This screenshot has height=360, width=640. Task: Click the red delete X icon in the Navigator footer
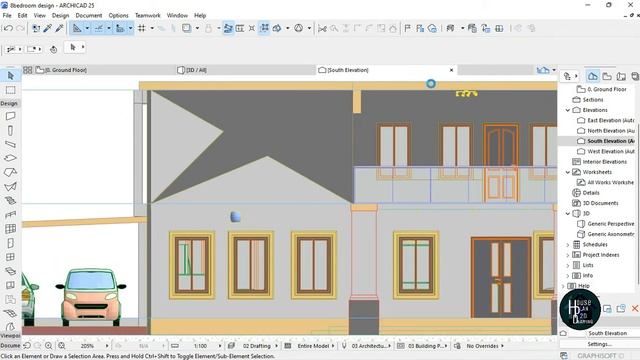click(635, 309)
